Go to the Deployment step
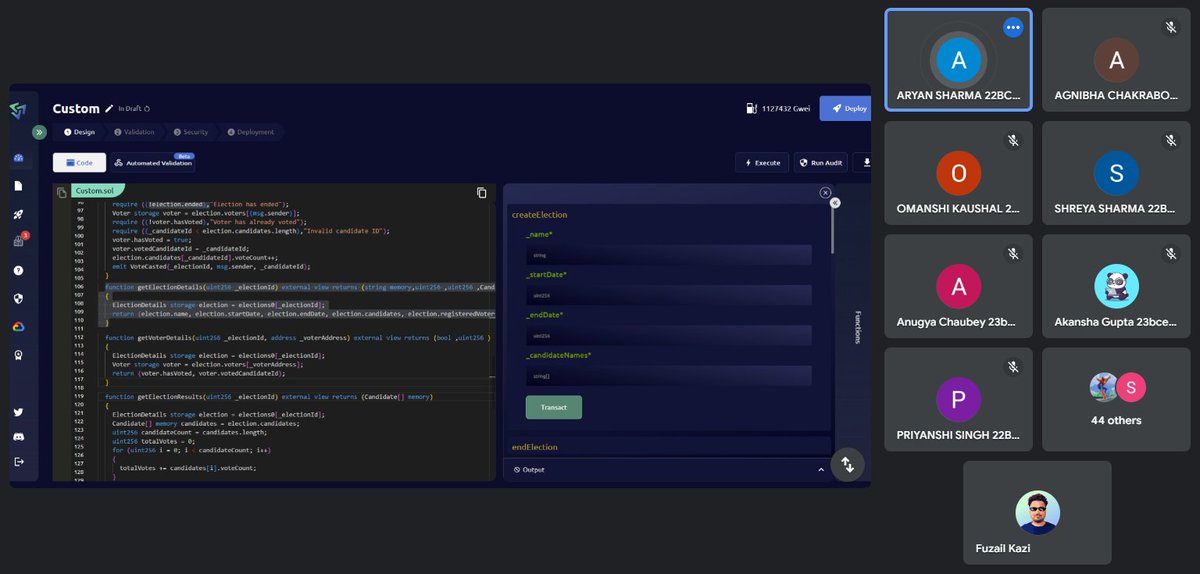Viewport: 1200px width, 574px height. (x=250, y=132)
